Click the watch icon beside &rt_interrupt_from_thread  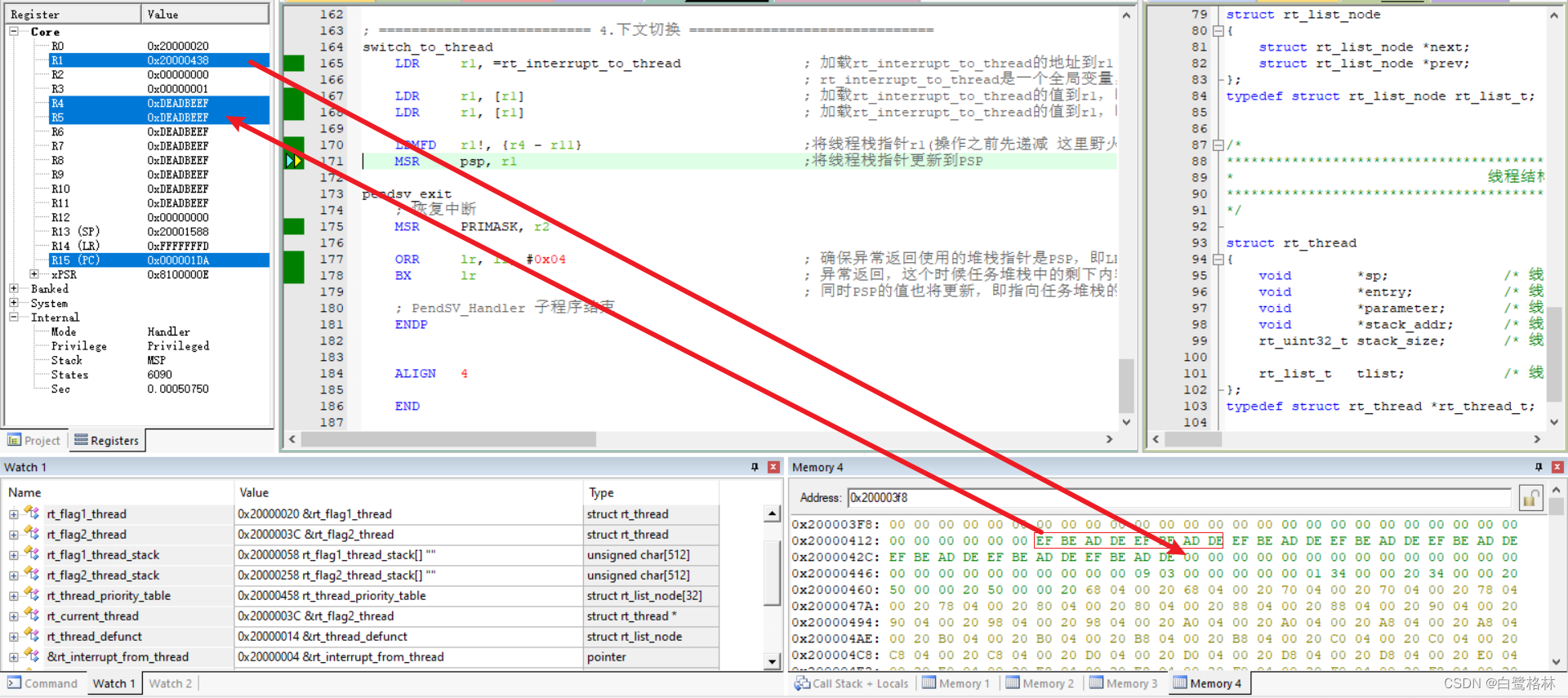pos(32,656)
